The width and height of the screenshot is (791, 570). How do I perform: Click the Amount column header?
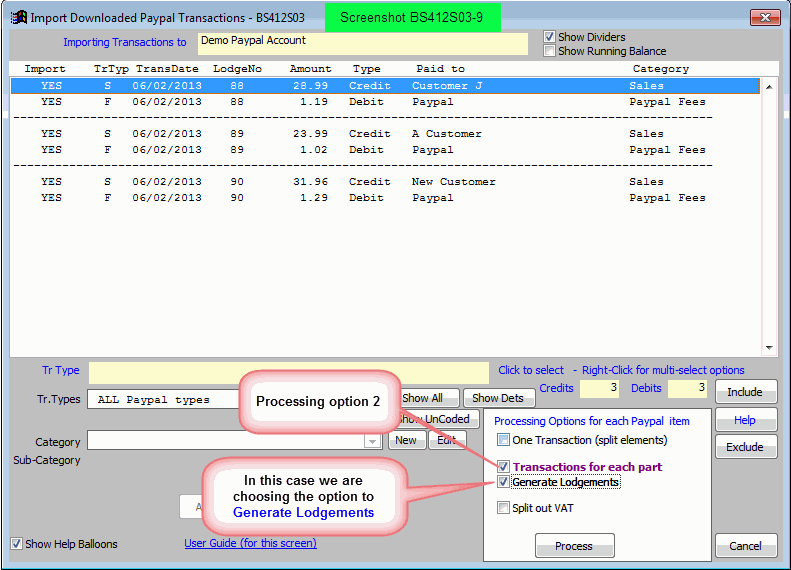(310, 69)
